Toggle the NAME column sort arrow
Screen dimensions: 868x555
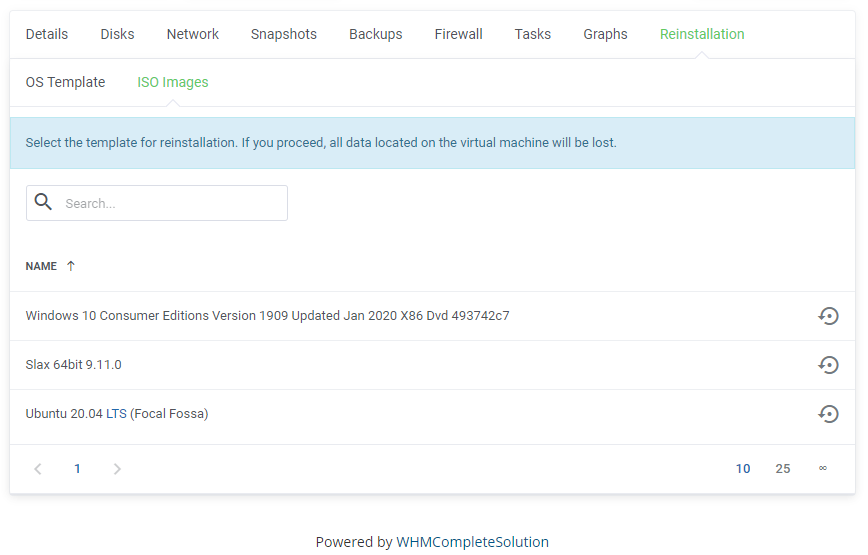(71, 266)
